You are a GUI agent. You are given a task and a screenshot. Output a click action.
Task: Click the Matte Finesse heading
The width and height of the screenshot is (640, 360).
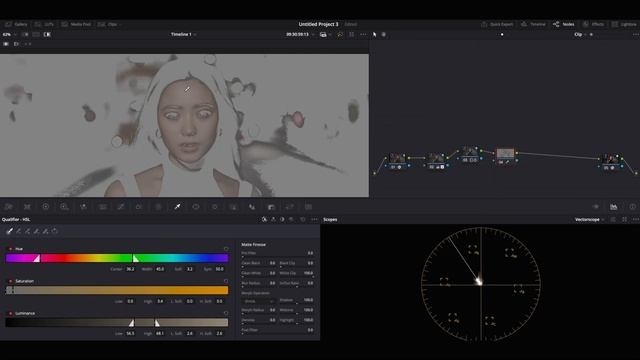coord(253,245)
